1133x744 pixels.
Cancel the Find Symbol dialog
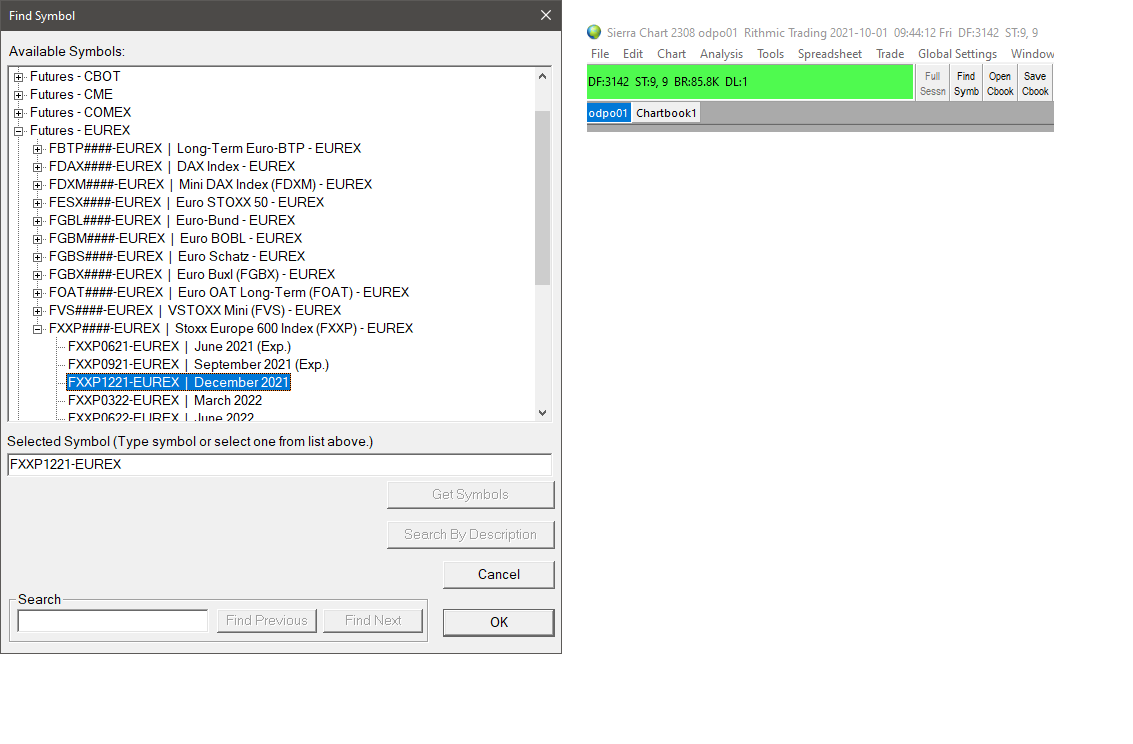499,574
